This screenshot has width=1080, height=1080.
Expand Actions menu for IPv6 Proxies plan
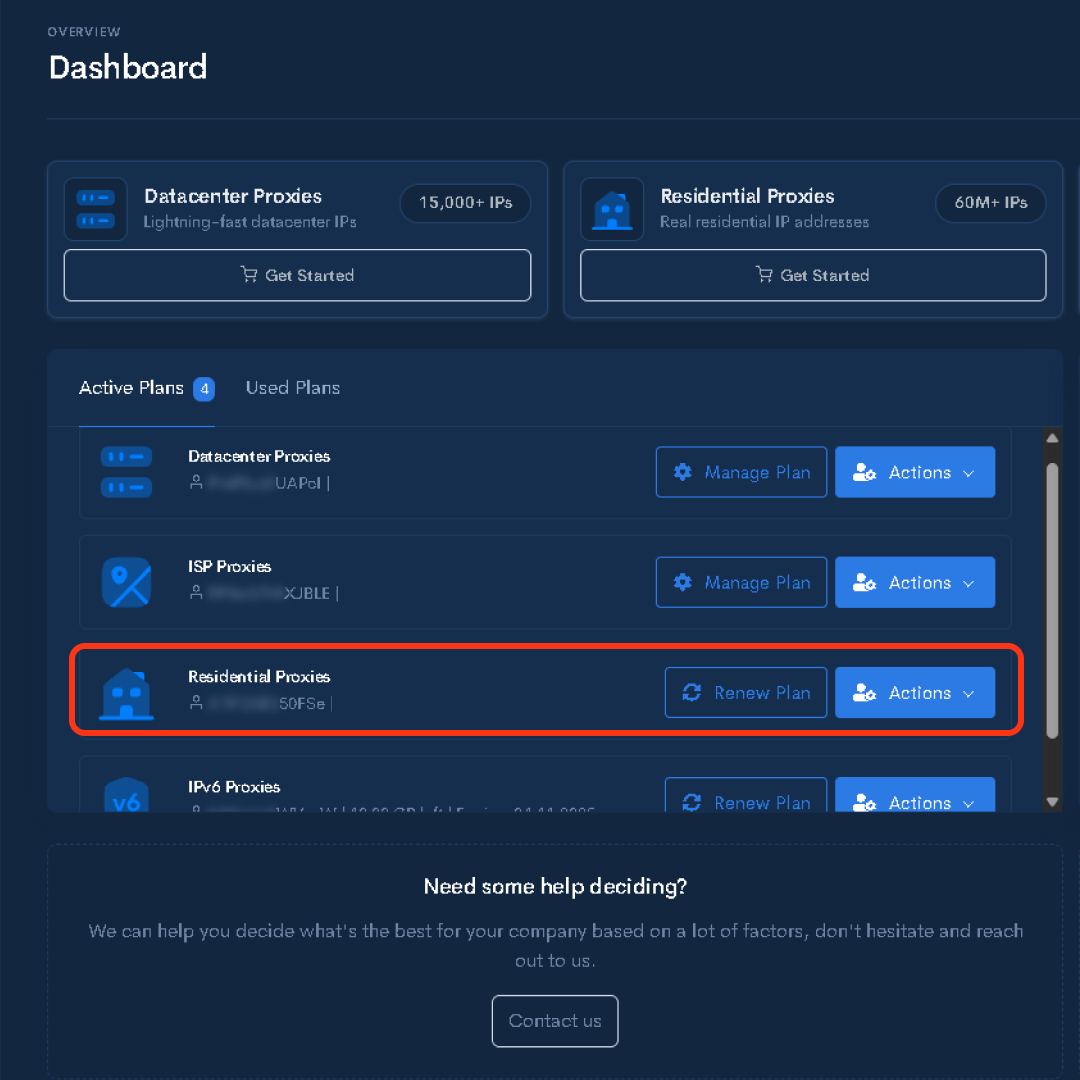coord(915,799)
